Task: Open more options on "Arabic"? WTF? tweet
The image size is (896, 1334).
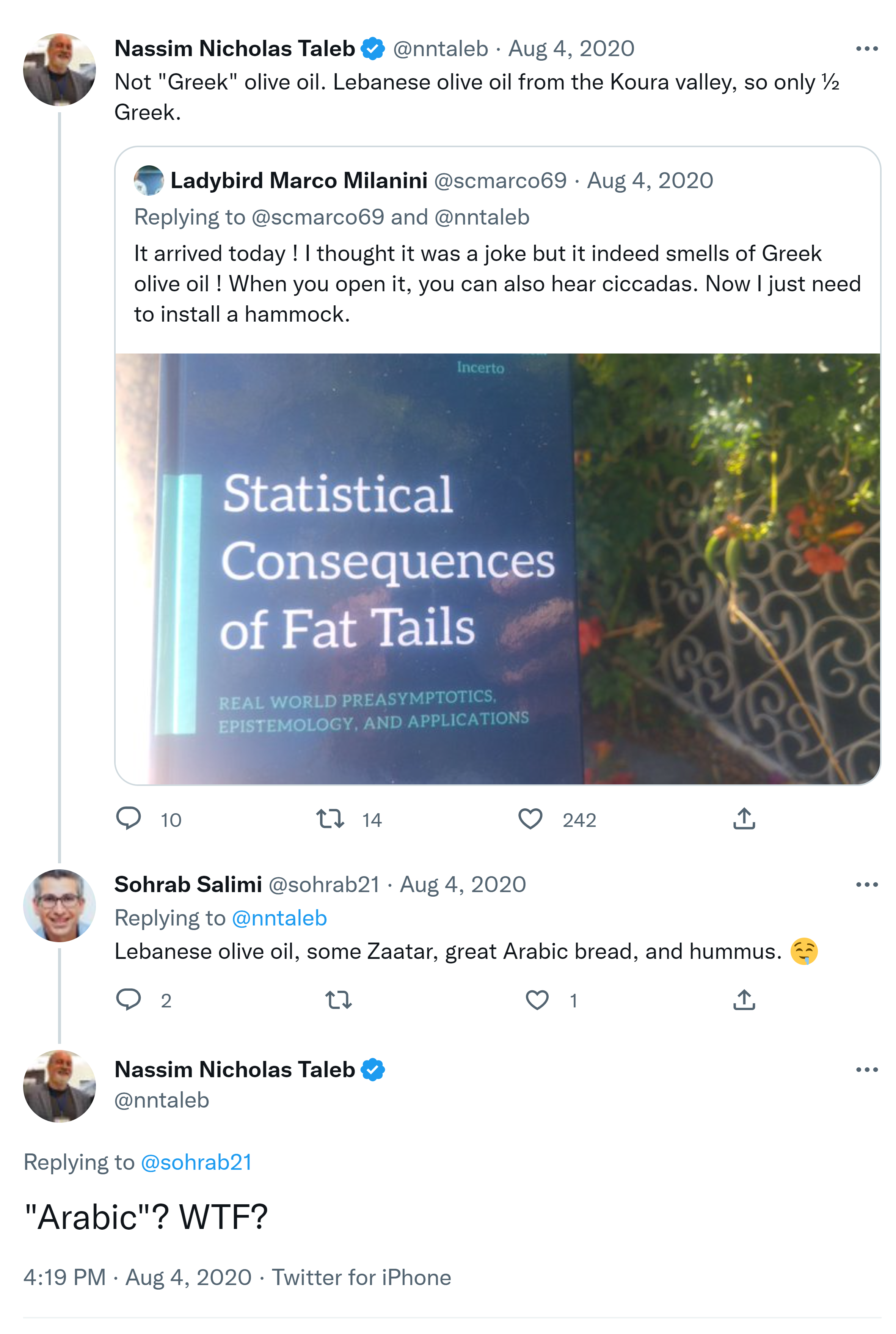Action: 866,1069
